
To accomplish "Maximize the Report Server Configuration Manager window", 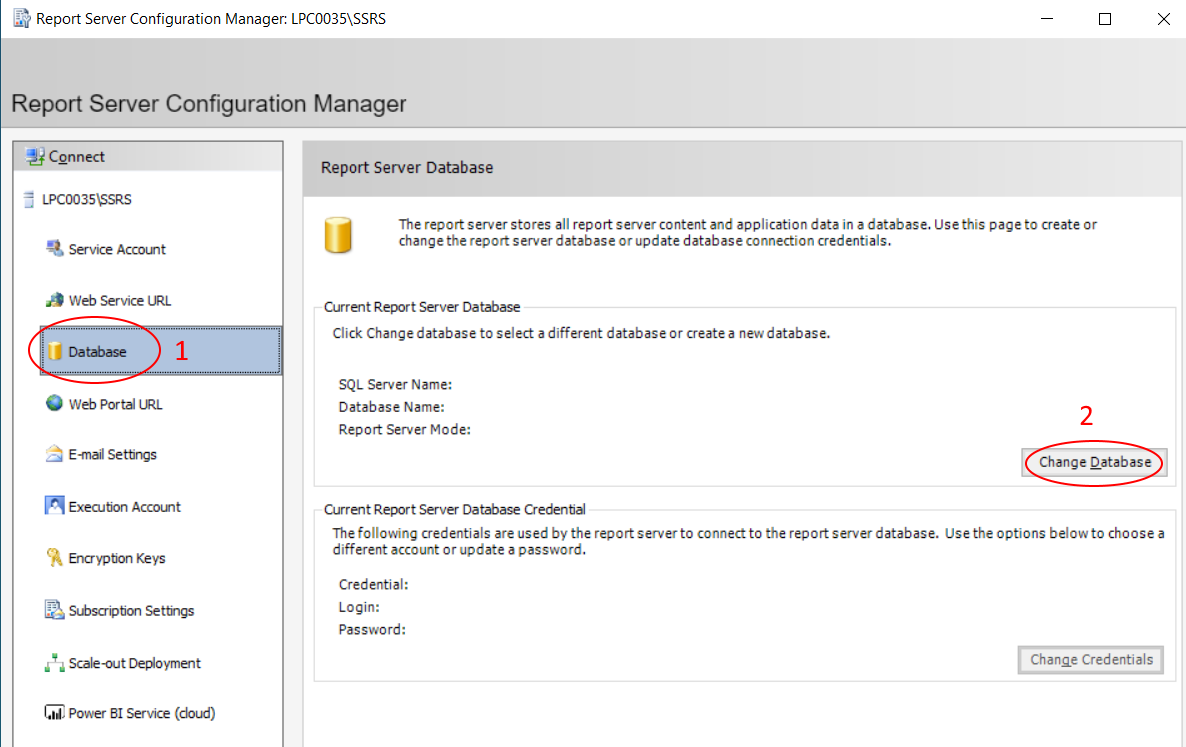I will pos(1105,19).
